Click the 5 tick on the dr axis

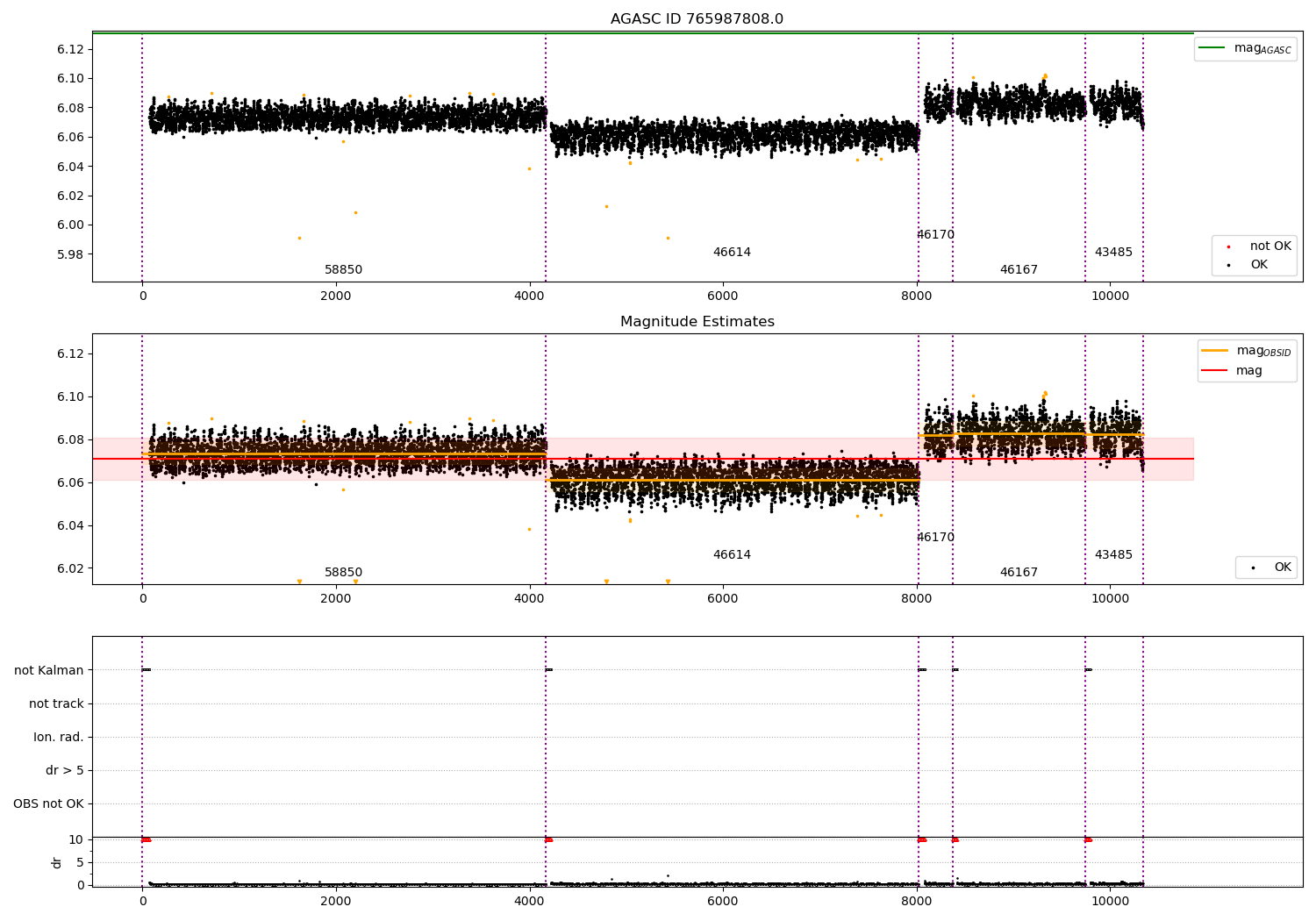[80, 862]
